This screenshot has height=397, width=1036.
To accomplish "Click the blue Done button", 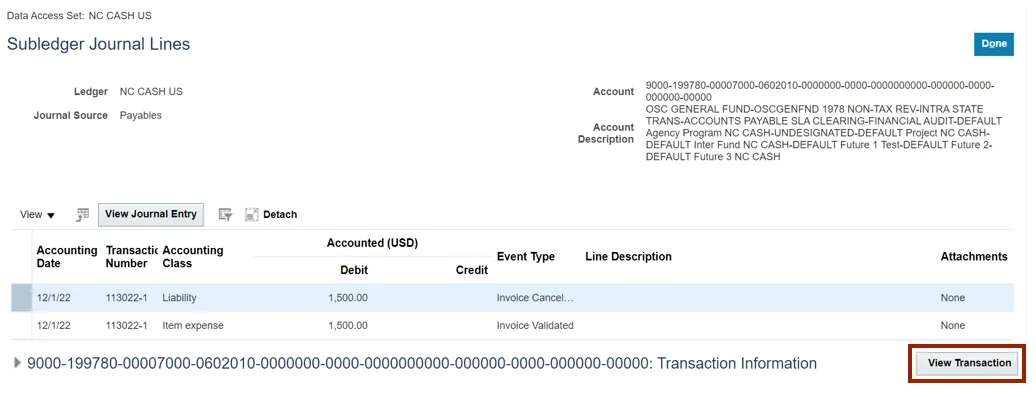I will coord(994,44).
